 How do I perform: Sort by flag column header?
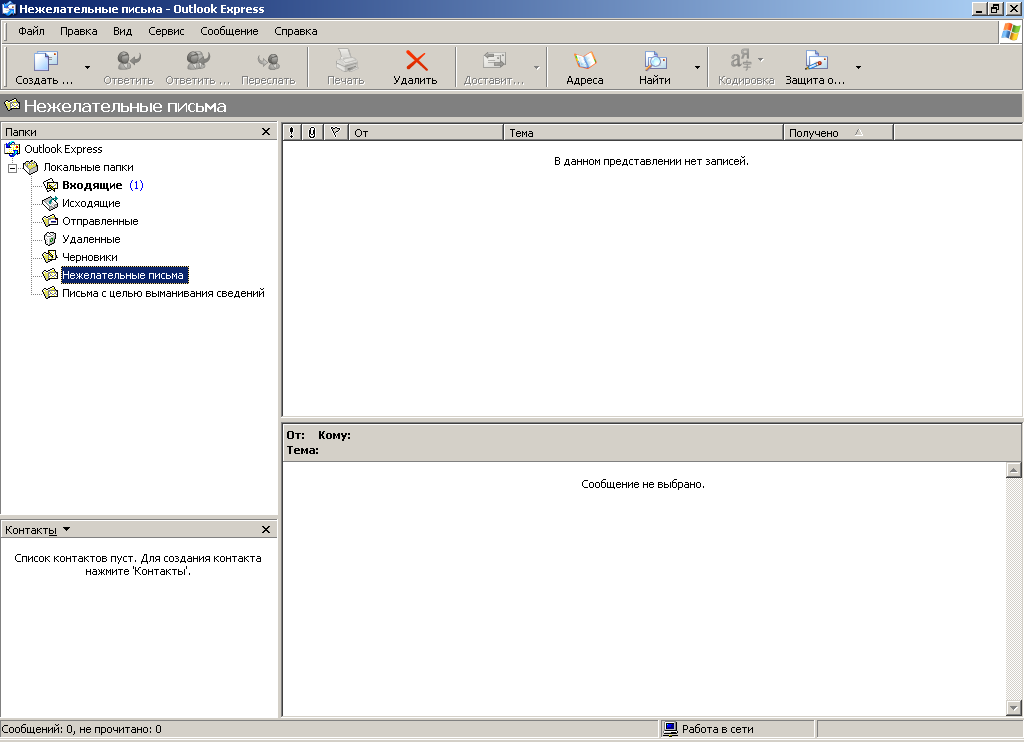[336, 133]
